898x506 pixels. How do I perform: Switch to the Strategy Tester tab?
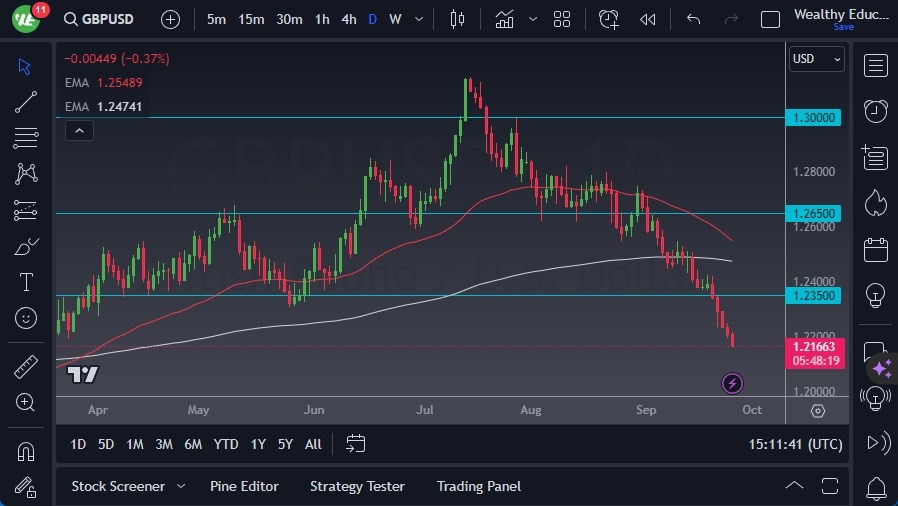click(x=357, y=487)
